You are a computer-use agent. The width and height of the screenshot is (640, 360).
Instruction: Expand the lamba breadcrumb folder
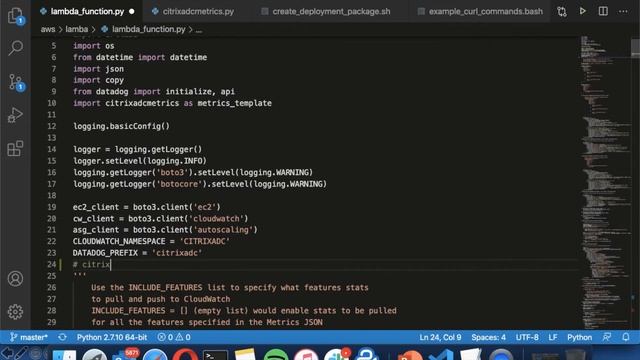[77, 29]
